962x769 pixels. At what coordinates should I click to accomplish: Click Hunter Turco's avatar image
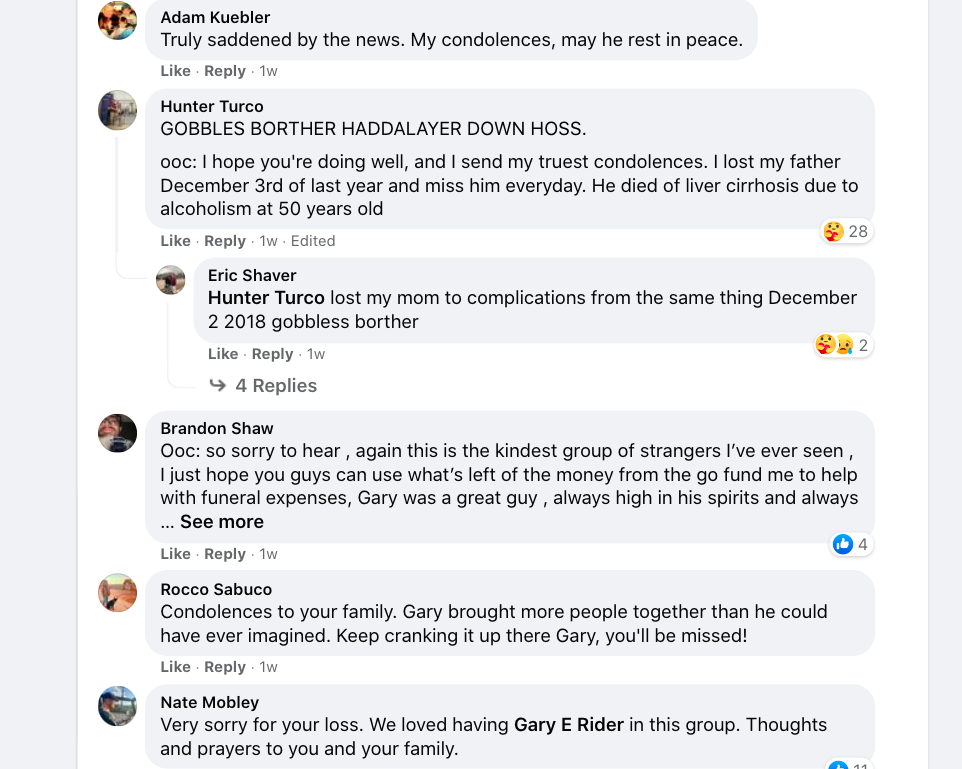tap(117, 110)
